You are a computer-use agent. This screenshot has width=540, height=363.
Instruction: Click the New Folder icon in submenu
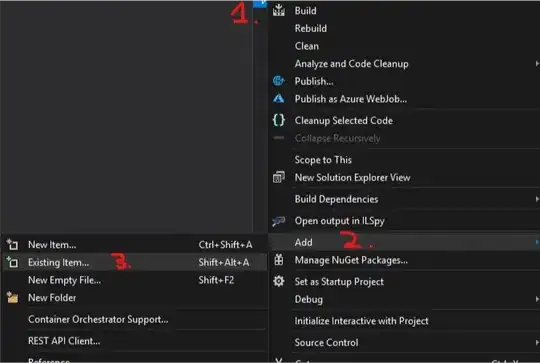click(x=12, y=298)
